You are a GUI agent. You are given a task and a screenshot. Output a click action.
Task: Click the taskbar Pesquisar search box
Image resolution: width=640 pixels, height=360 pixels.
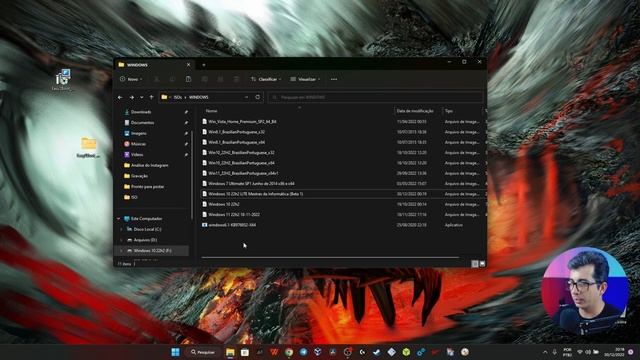pyautogui.click(x=203, y=352)
